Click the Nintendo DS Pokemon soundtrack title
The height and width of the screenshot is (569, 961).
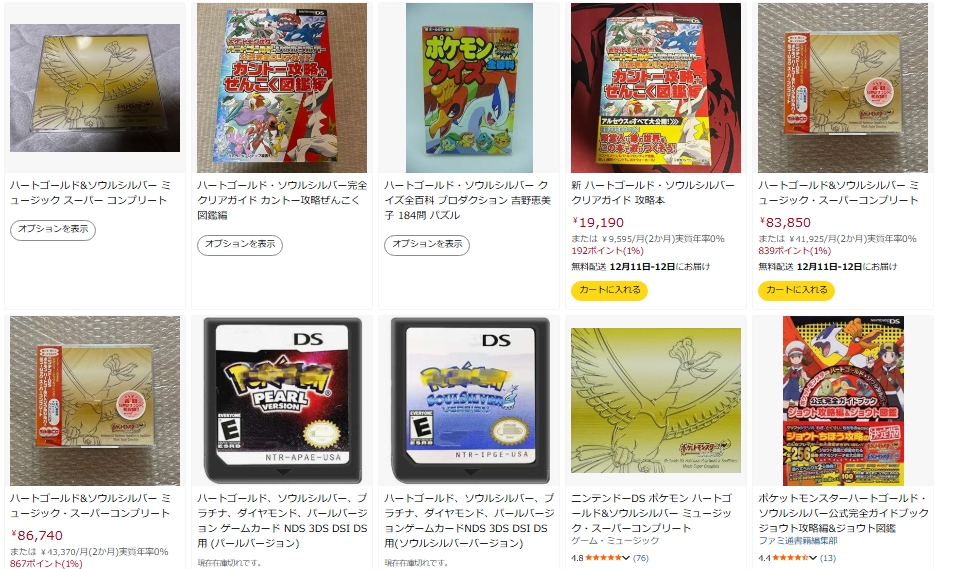pos(652,513)
